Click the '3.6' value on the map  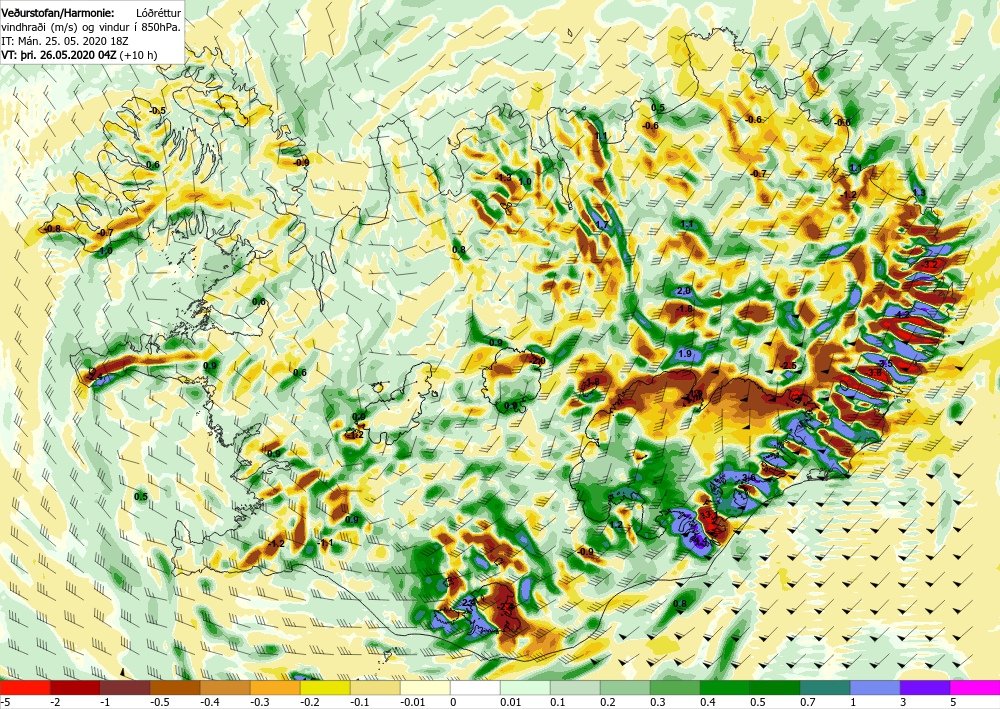coord(749,478)
